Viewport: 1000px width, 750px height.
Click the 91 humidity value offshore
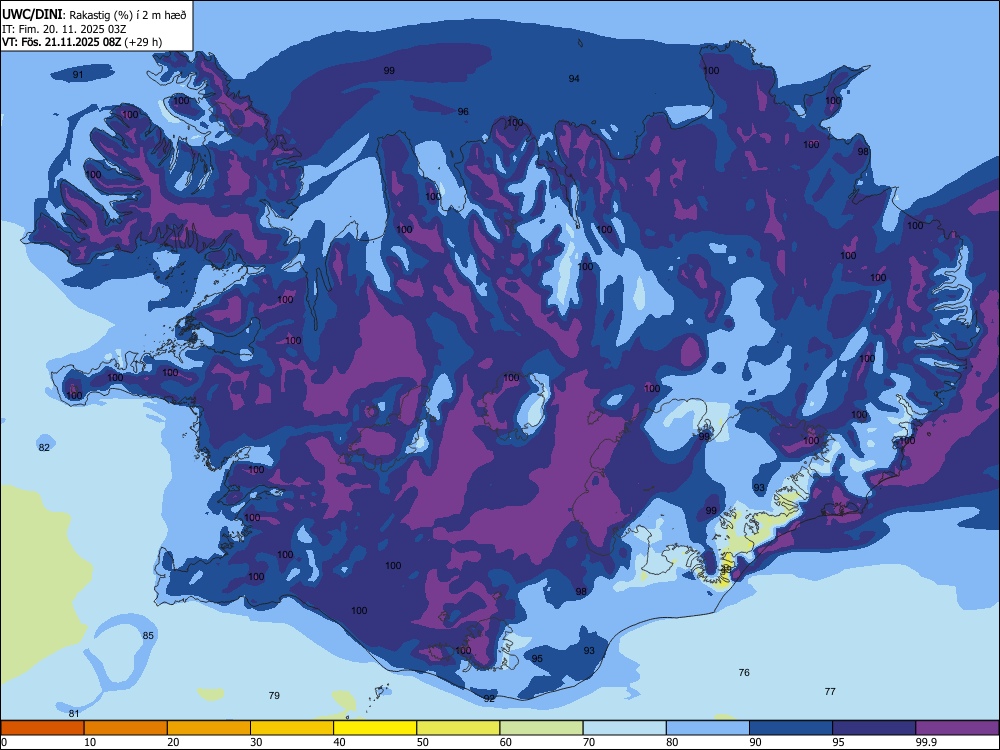pos(78,75)
